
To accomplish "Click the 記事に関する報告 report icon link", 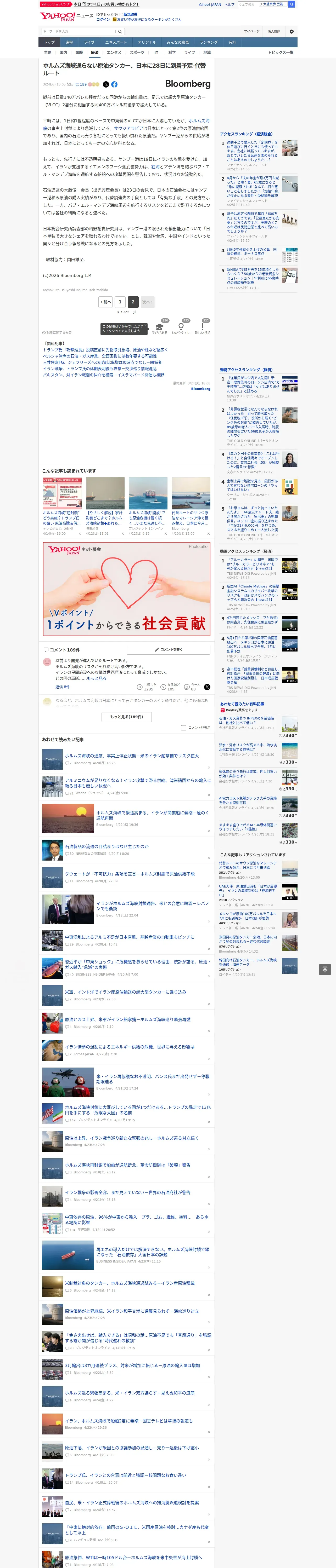I will click(57, 332).
